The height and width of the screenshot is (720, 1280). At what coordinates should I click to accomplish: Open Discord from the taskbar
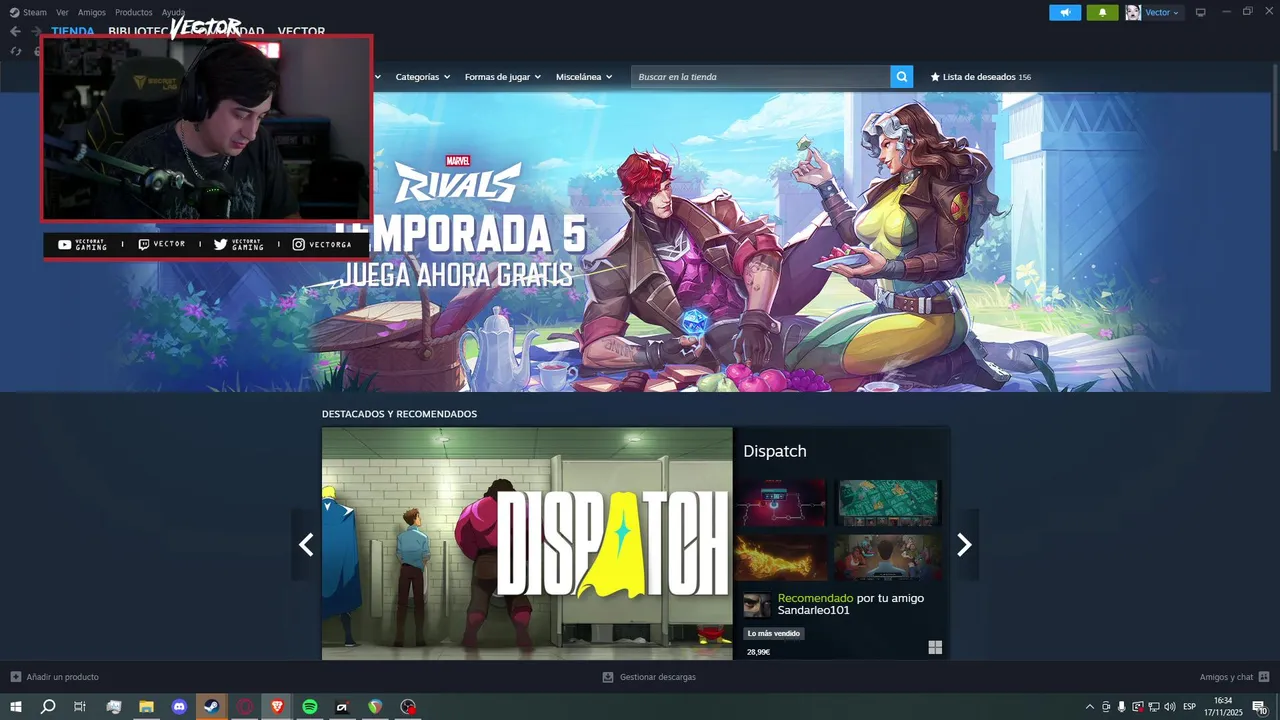(179, 707)
